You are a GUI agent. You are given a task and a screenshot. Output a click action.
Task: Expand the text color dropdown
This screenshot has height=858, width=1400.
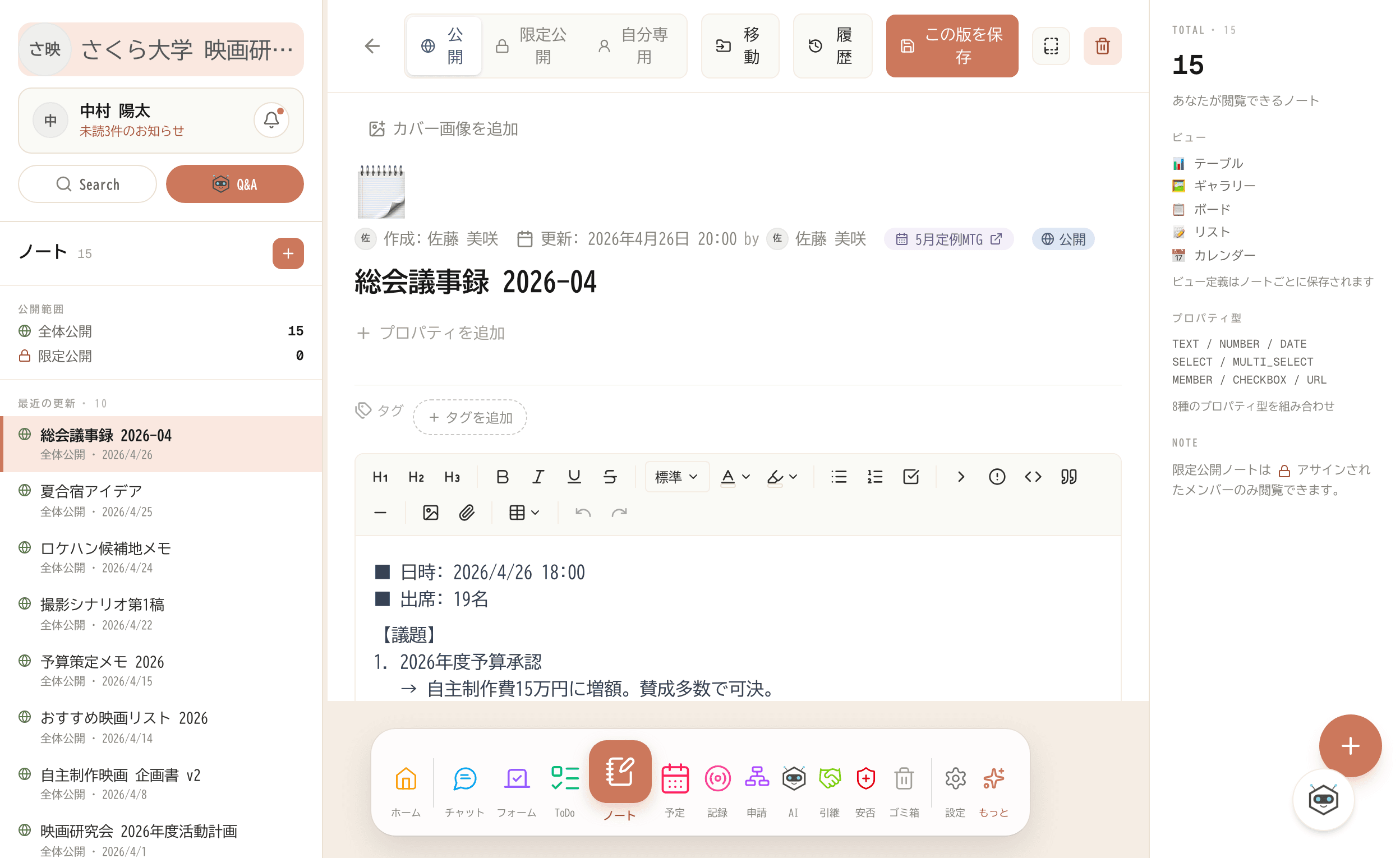click(735, 477)
